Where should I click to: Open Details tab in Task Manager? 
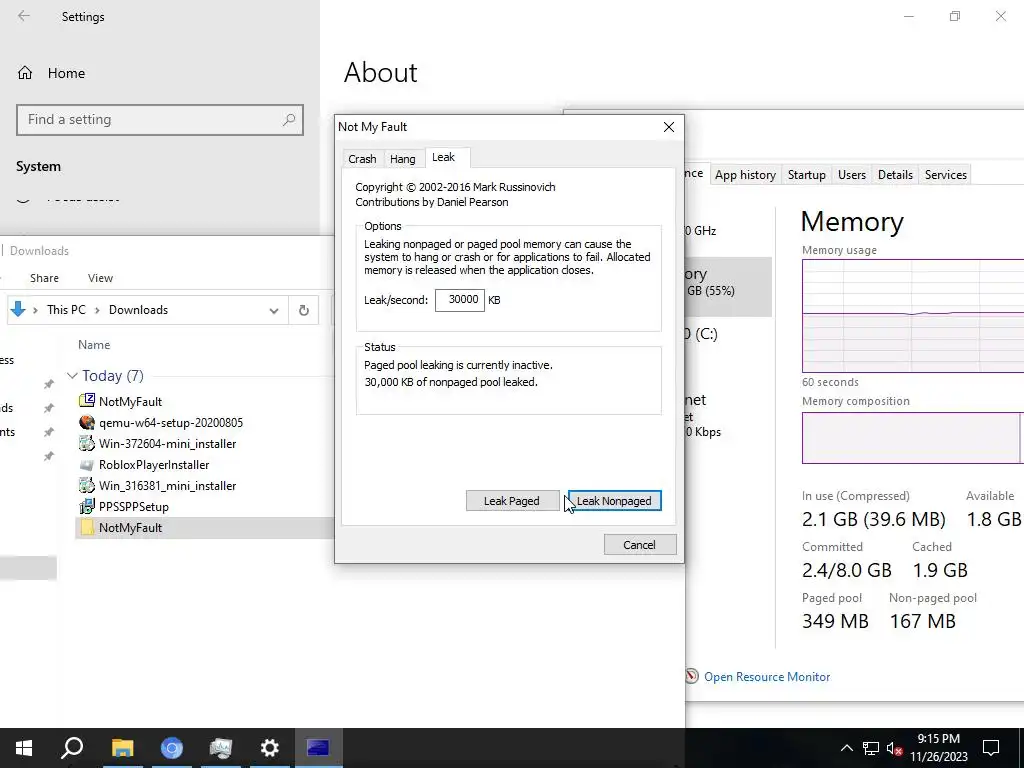pyautogui.click(x=895, y=175)
